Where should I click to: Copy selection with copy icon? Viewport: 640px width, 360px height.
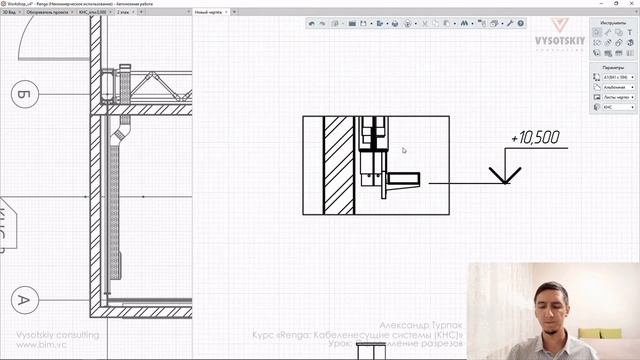tap(436, 24)
